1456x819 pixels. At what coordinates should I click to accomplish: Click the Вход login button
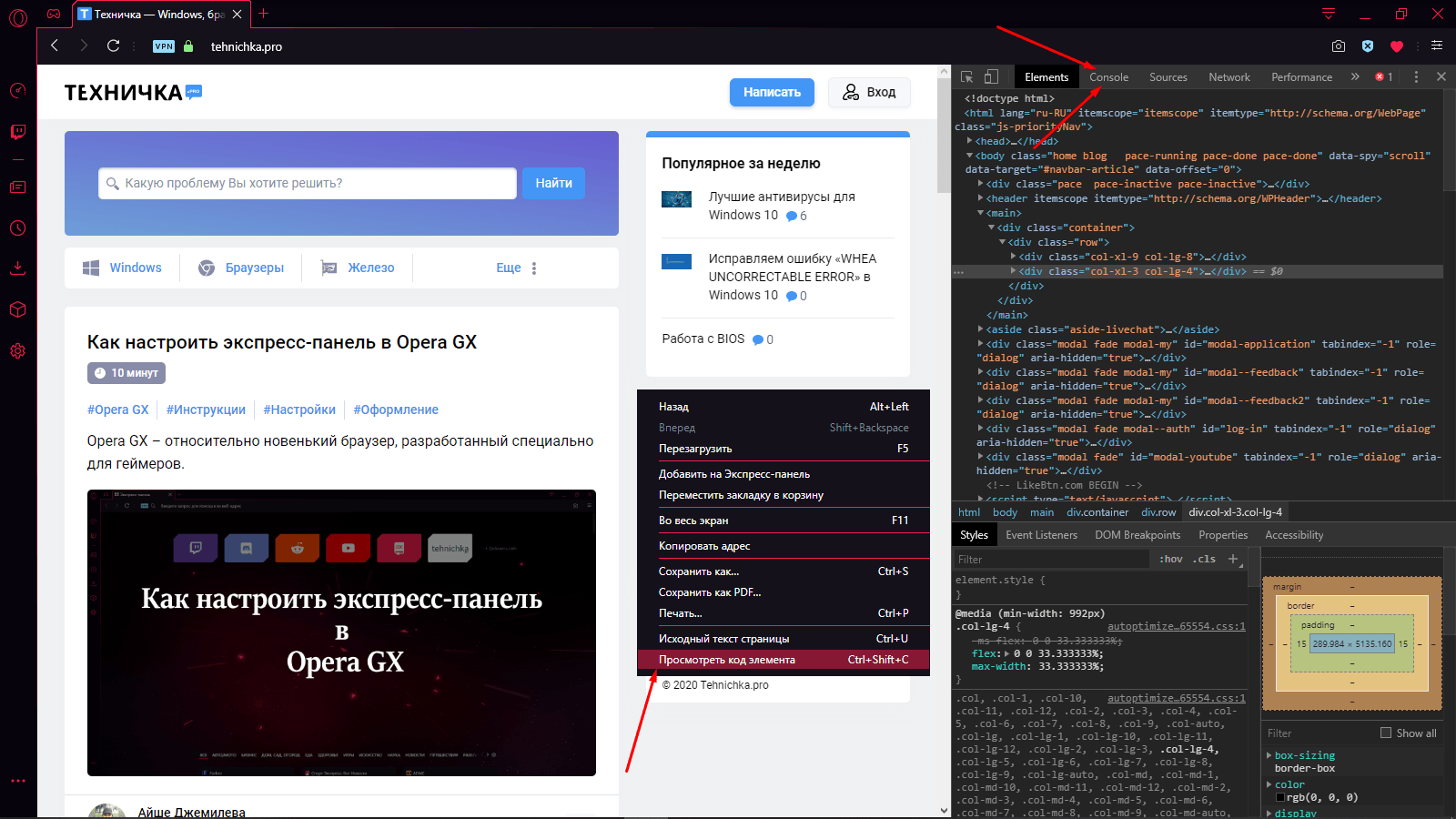[869, 92]
